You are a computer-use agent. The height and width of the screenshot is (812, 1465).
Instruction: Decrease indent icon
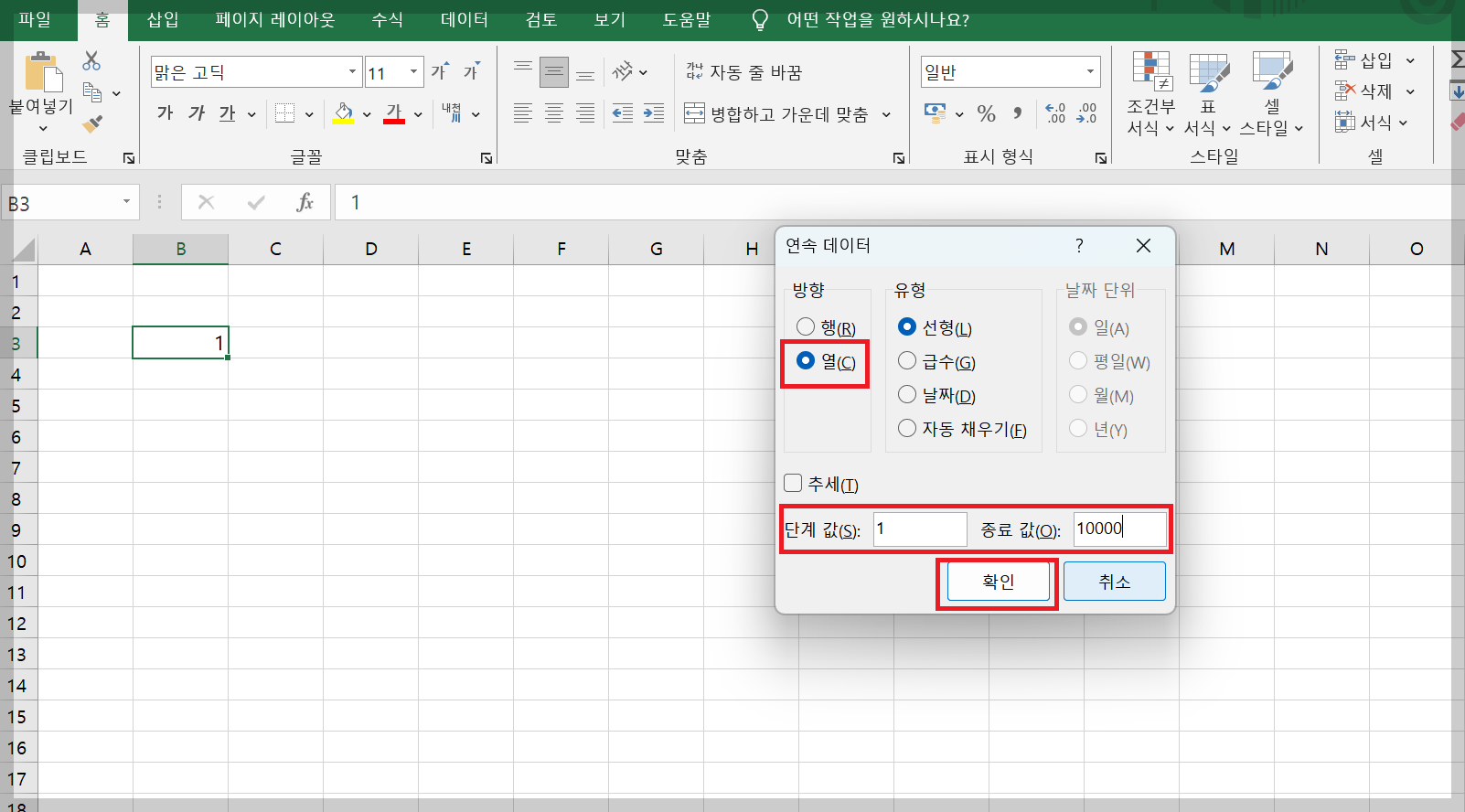pyautogui.click(x=623, y=113)
